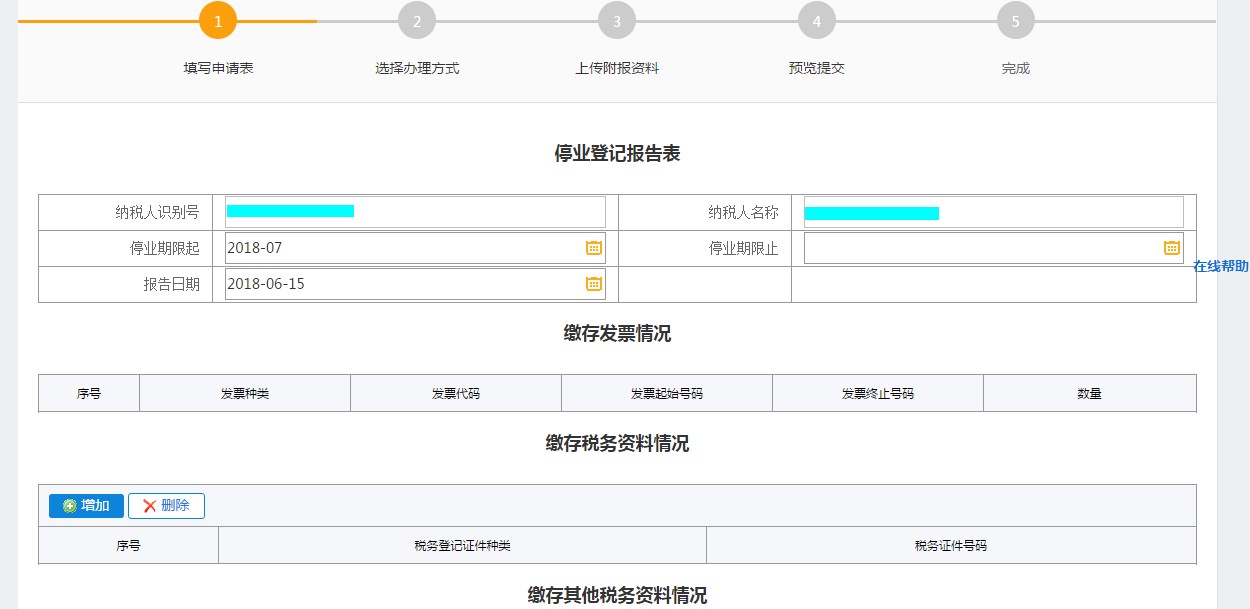Click the 预览提交 step label
This screenshot has width=1250, height=609.
[815, 69]
